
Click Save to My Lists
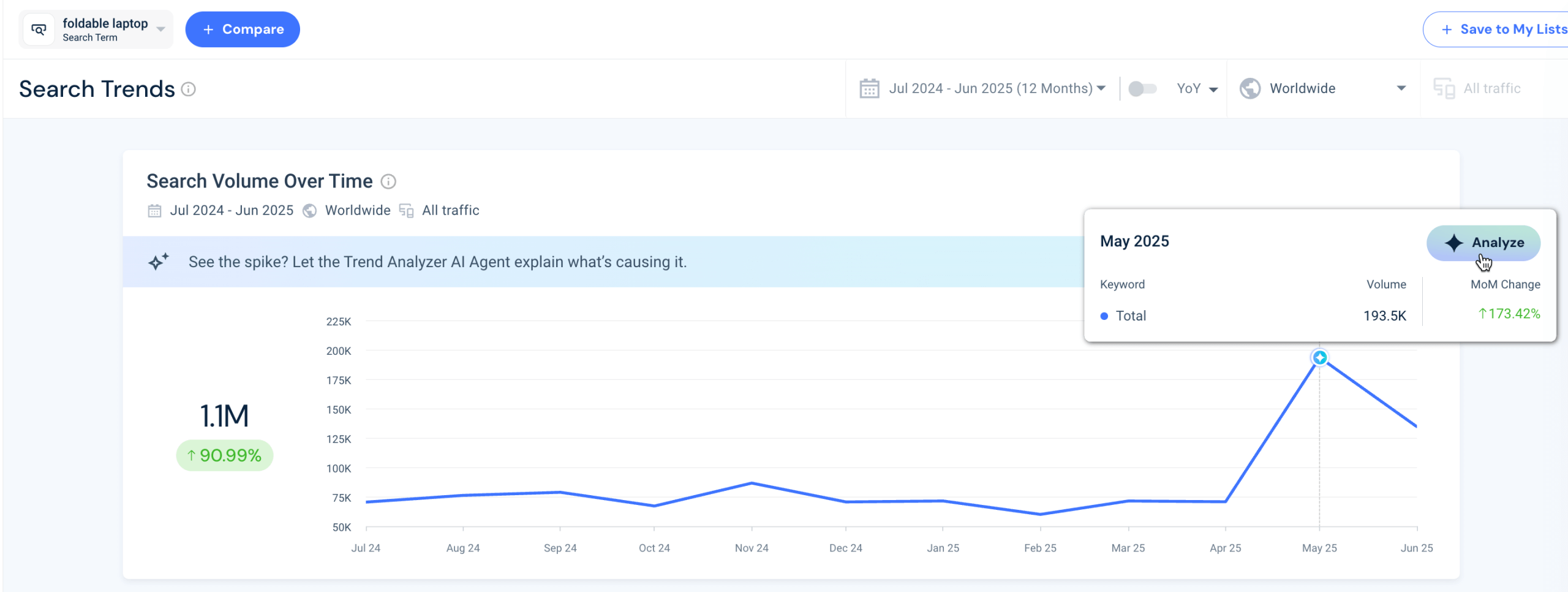pos(1512,29)
